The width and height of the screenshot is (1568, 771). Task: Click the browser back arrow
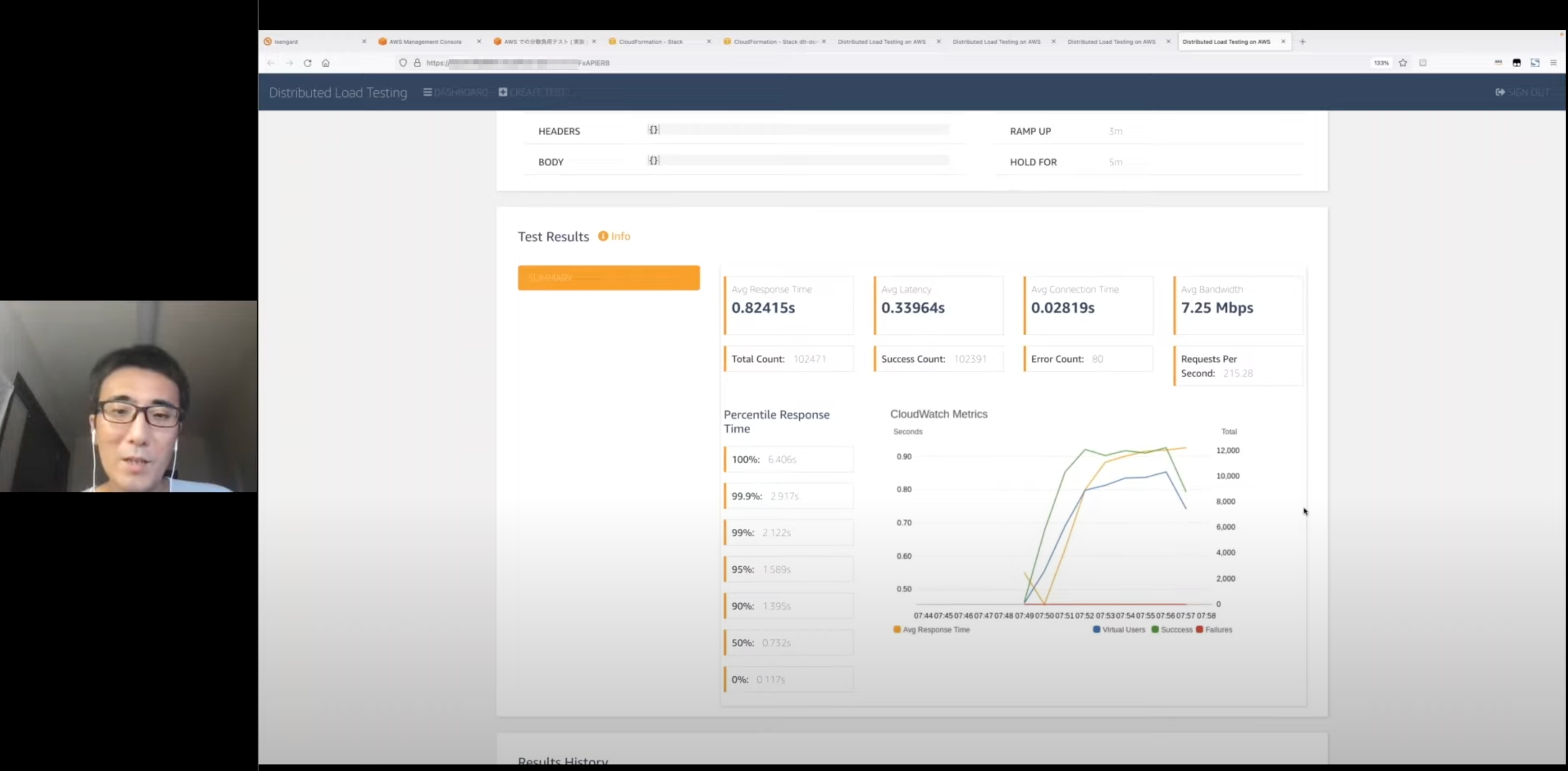271,63
